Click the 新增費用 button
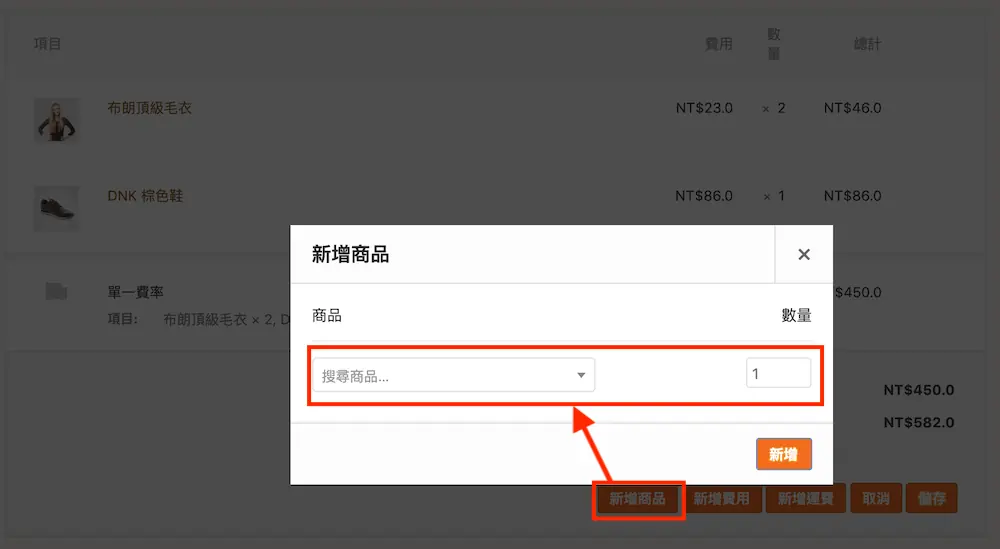The height and width of the screenshot is (549, 1000). pos(721,499)
